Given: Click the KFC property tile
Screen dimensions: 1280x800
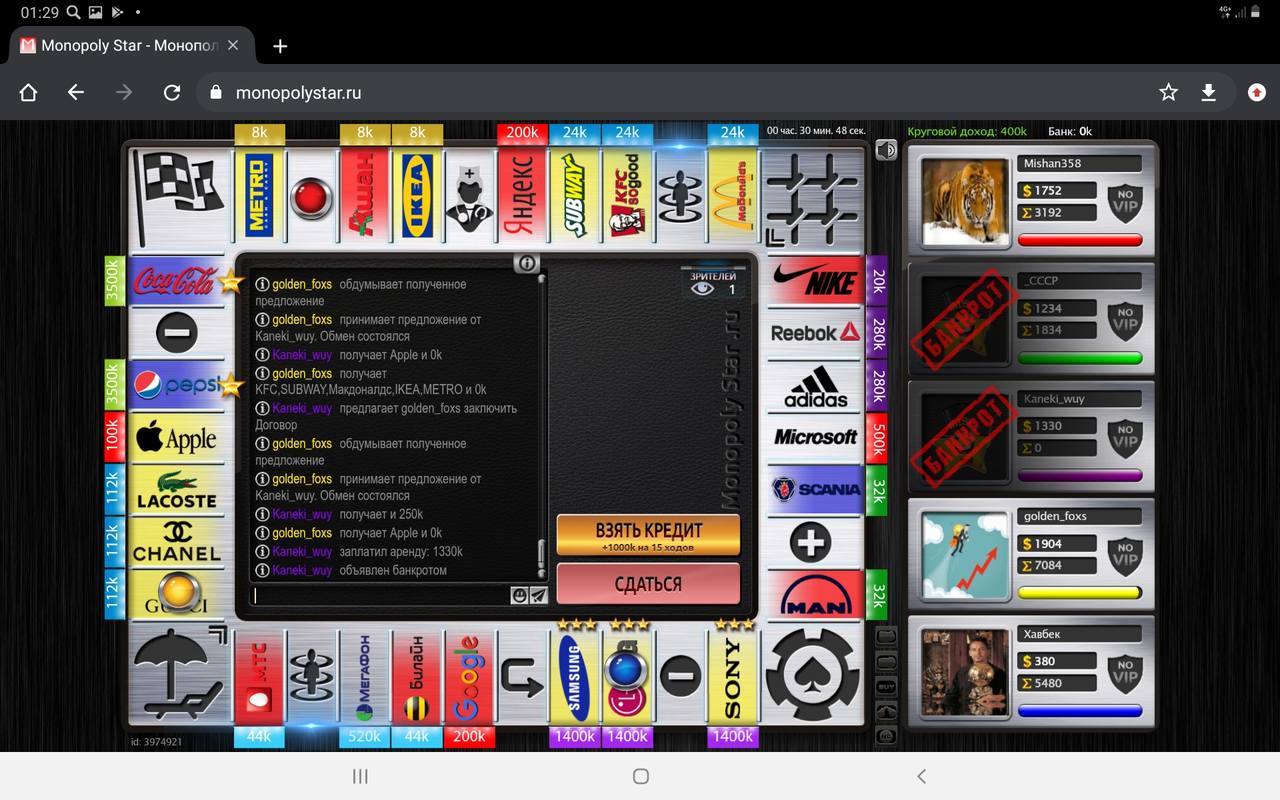Looking at the screenshot, I should 627,196.
